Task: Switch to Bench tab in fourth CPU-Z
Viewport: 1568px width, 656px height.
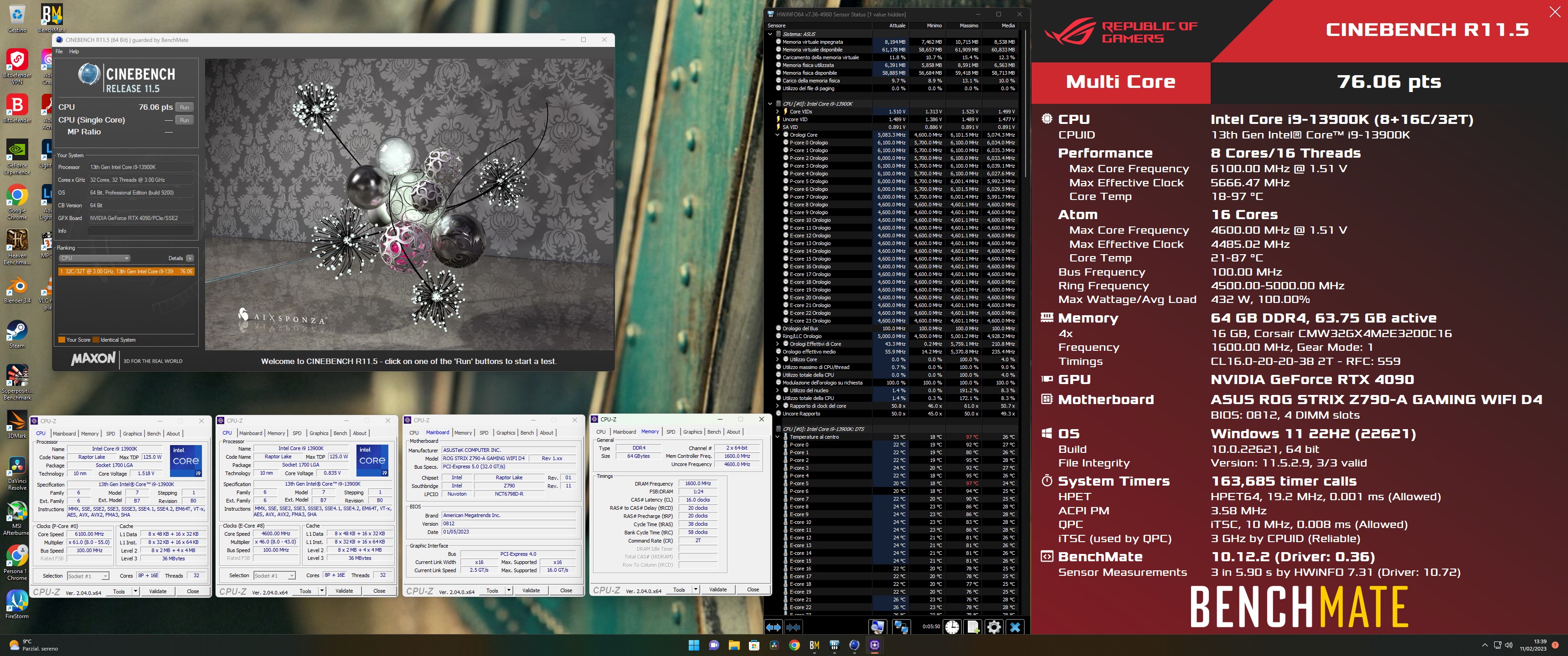Action: click(714, 432)
